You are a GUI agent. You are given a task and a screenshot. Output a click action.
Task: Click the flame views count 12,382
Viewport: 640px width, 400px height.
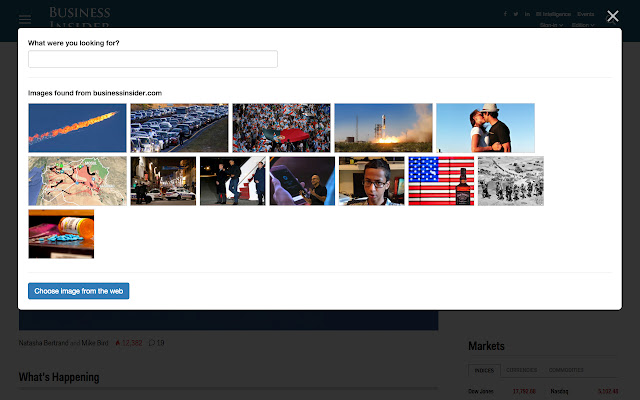click(129, 343)
